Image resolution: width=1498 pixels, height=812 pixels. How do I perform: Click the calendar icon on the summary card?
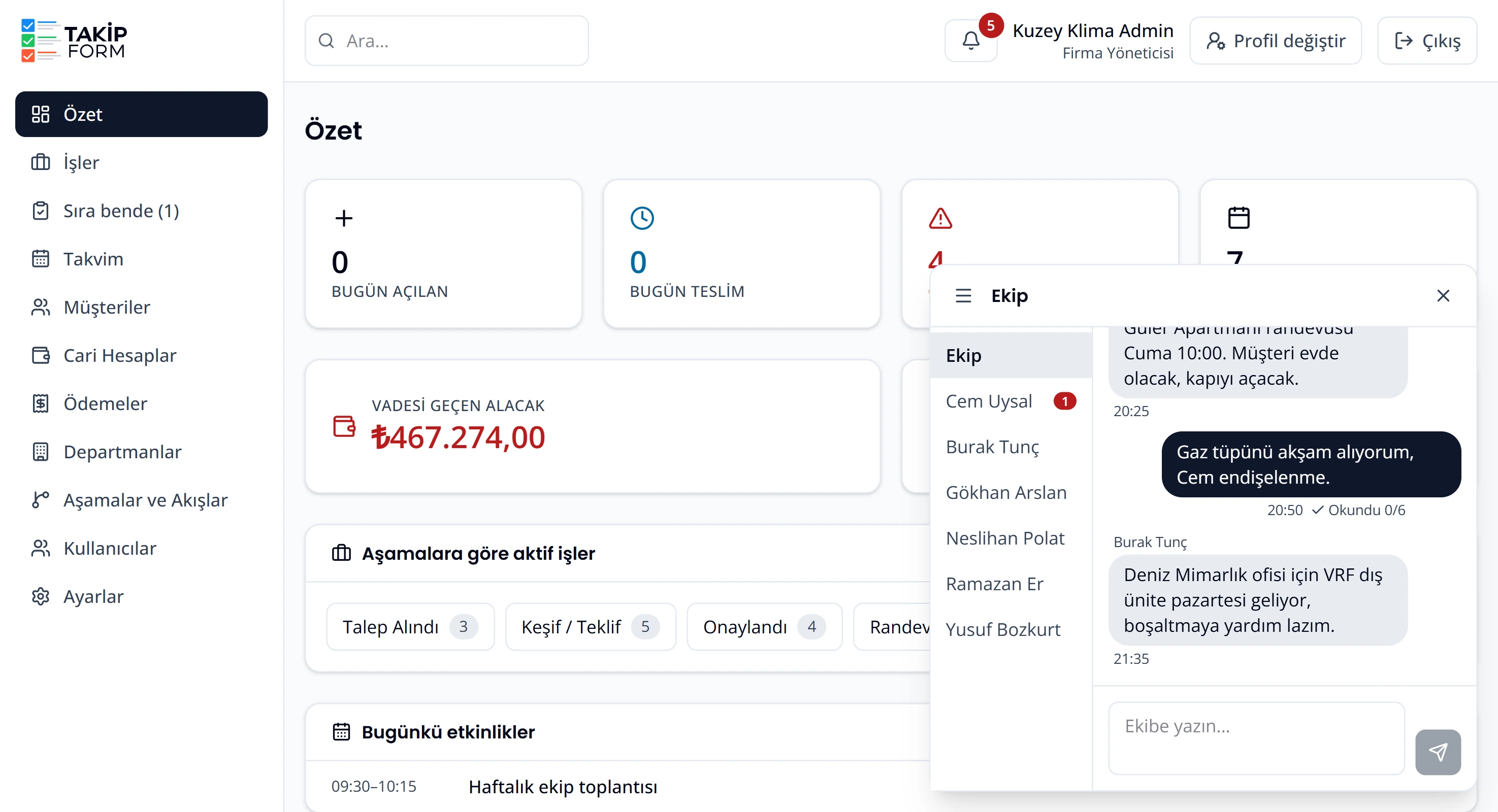tap(1239, 218)
